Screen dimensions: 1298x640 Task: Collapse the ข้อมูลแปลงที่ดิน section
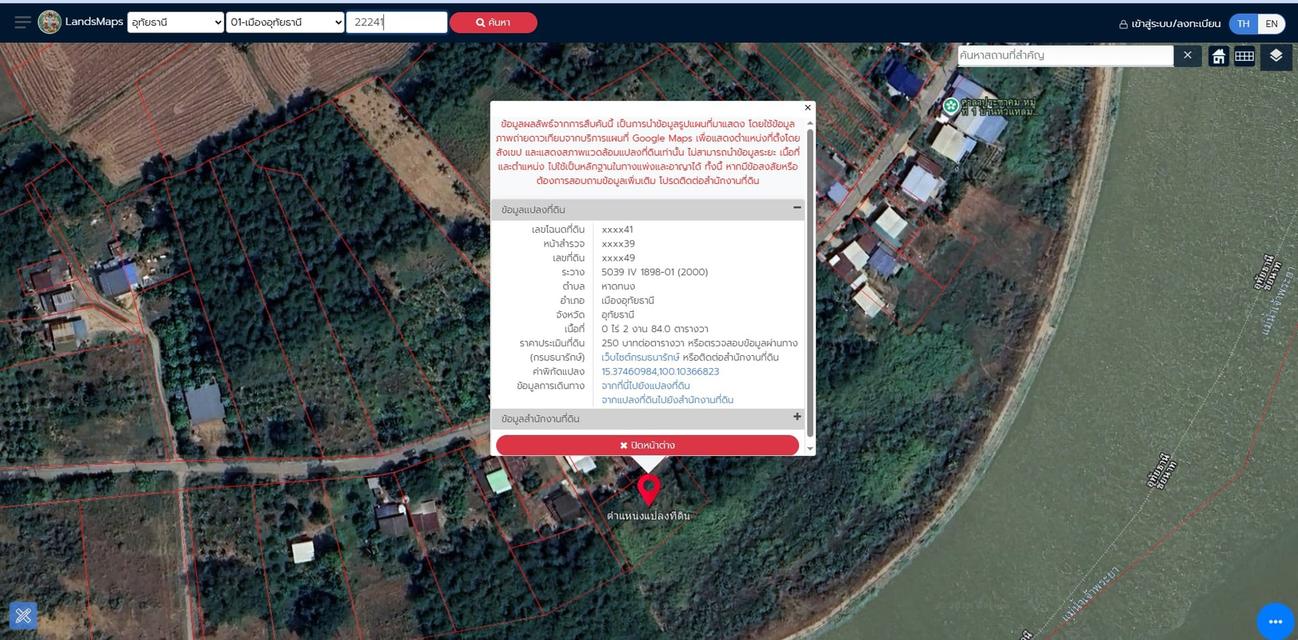point(797,208)
